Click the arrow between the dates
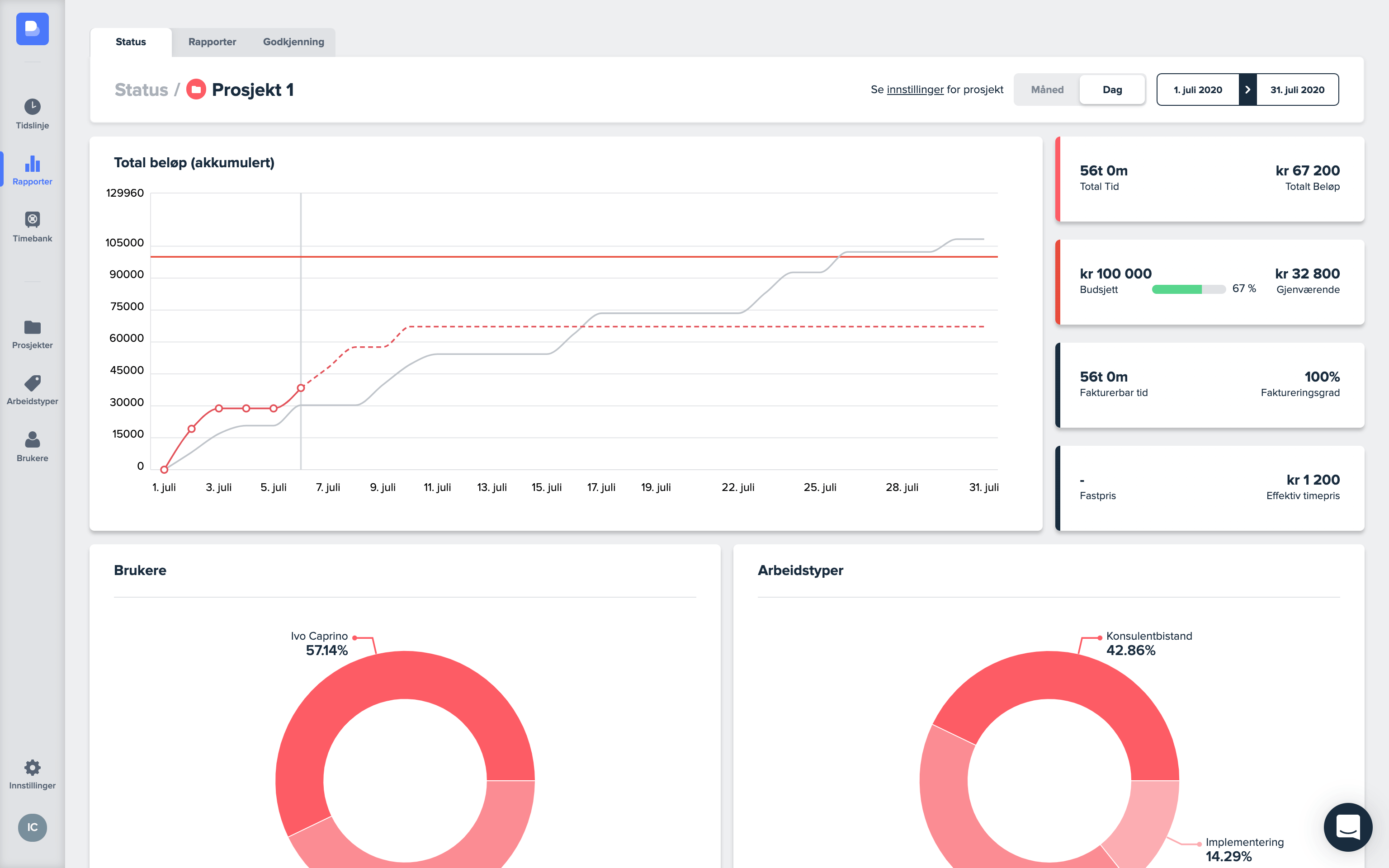 pyautogui.click(x=1248, y=90)
